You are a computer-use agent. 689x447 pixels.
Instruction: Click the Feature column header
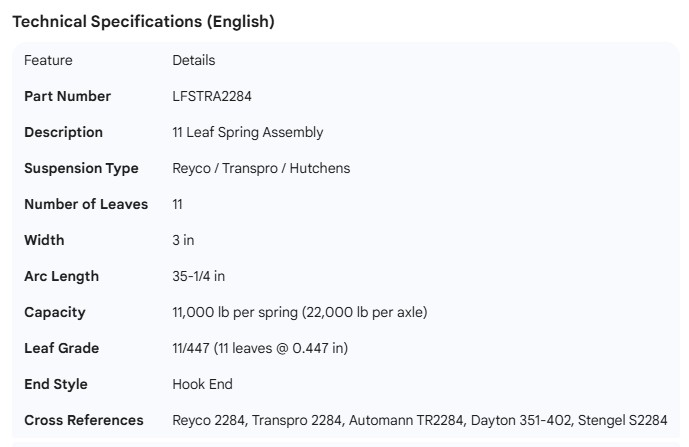pos(48,60)
